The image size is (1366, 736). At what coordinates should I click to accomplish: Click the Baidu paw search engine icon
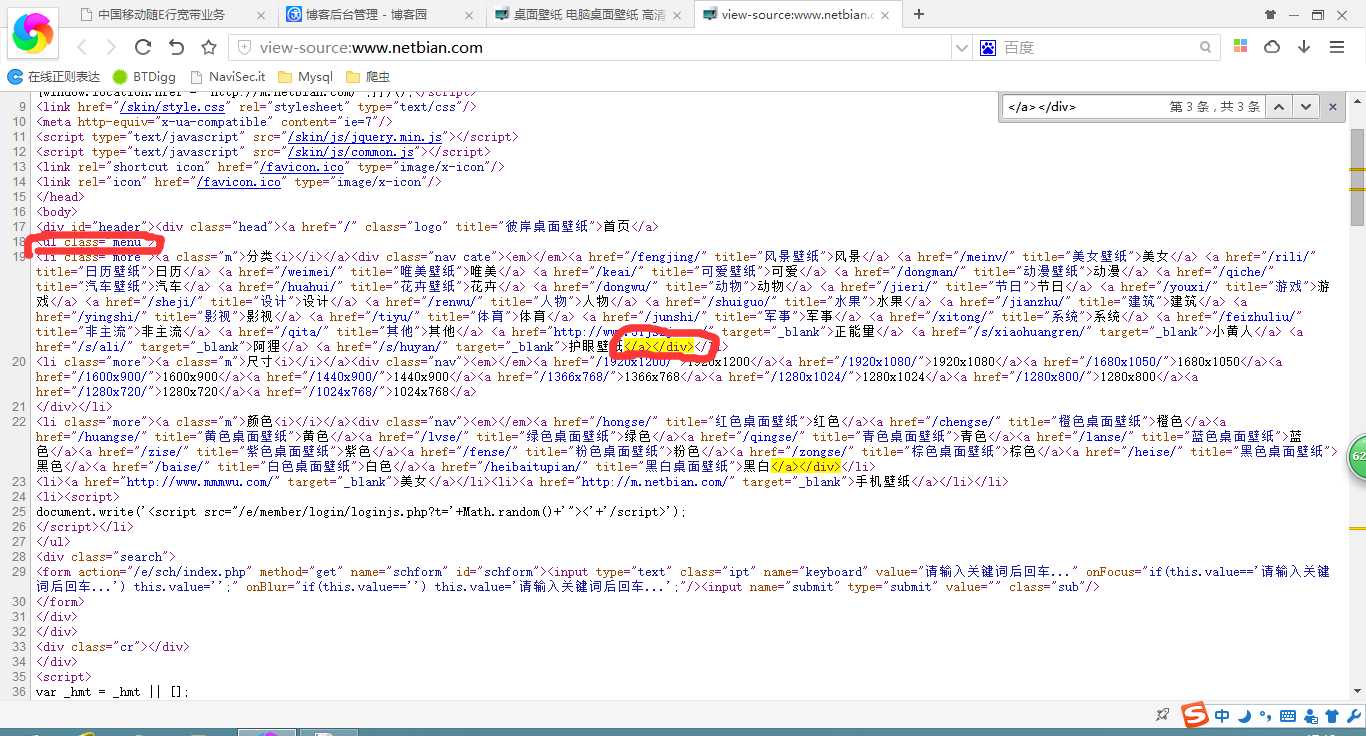tap(988, 47)
